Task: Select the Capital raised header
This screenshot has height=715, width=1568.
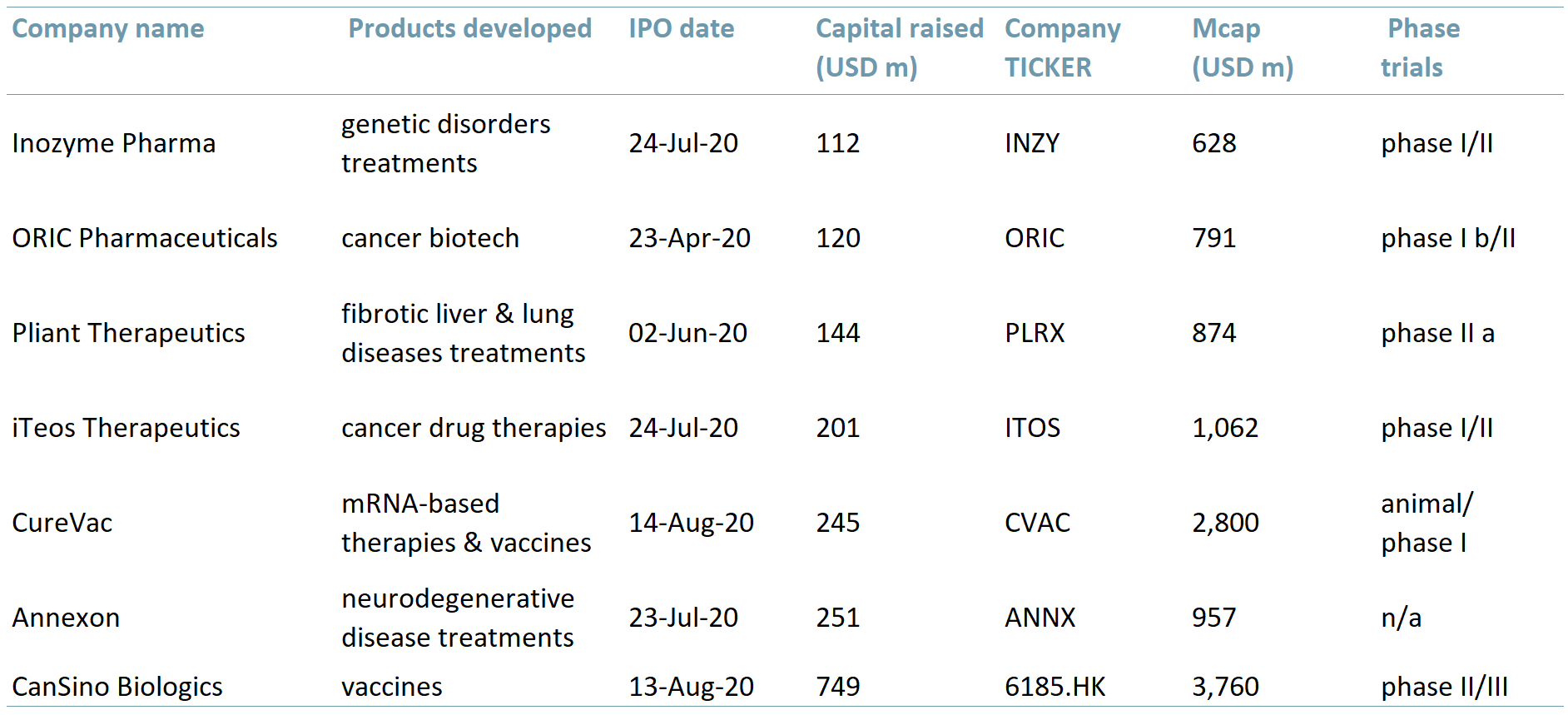Action: (899, 48)
